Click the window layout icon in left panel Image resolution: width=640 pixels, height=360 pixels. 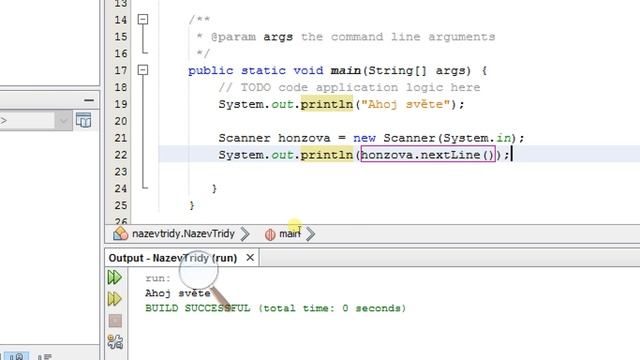click(84, 120)
